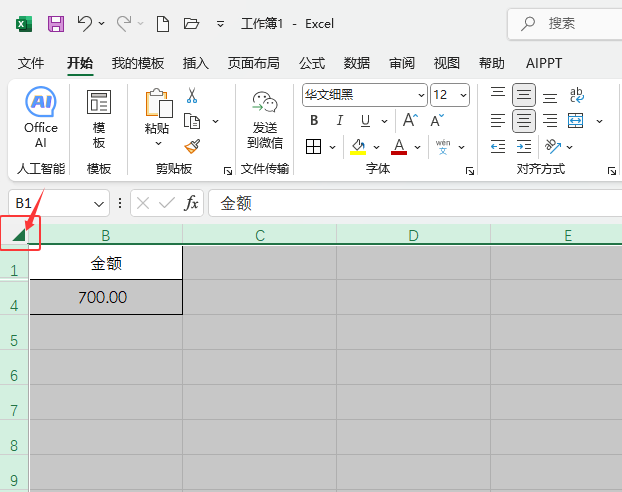
Task: Open the font size 12 dropdown
Action: [463, 95]
